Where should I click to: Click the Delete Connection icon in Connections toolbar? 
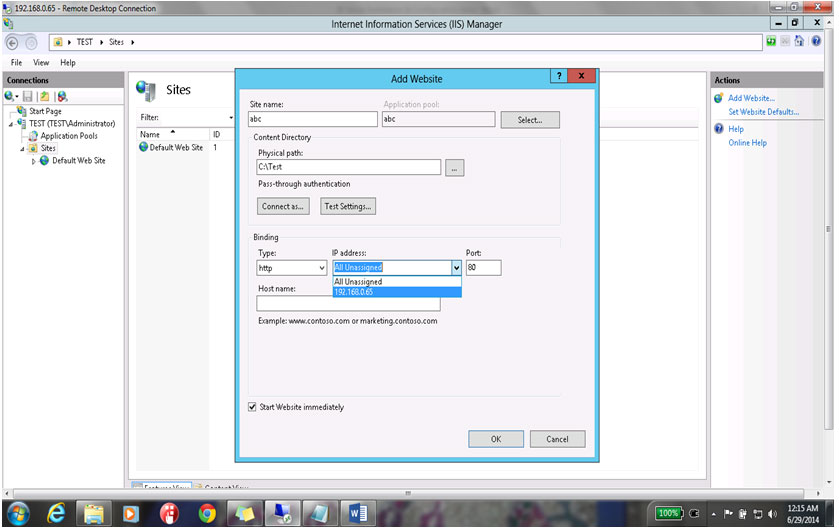[x=63, y=96]
